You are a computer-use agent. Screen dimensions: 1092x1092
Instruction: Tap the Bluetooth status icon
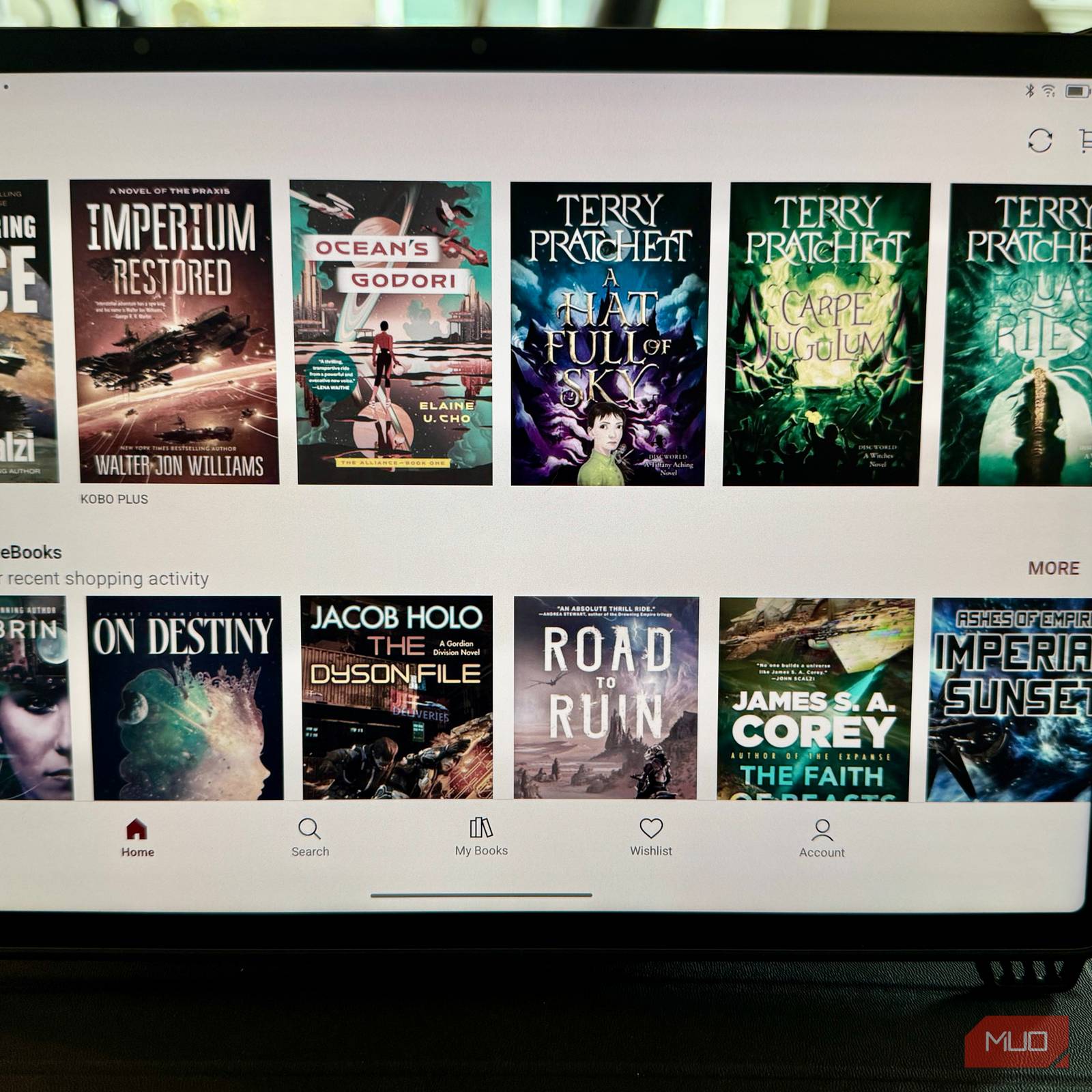pos(1030,90)
